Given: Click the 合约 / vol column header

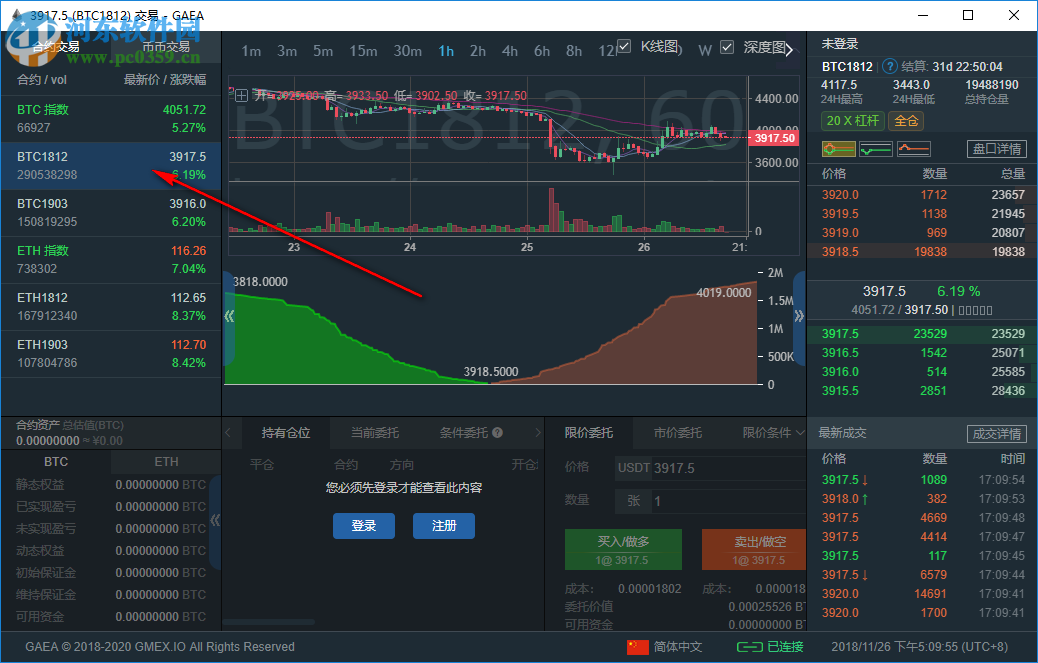Looking at the screenshot, I should click(42, 79).
